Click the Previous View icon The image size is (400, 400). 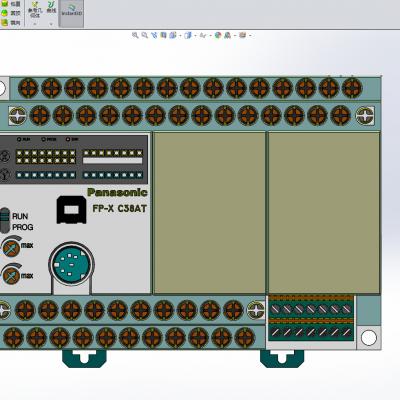click(x=154, y=35)
